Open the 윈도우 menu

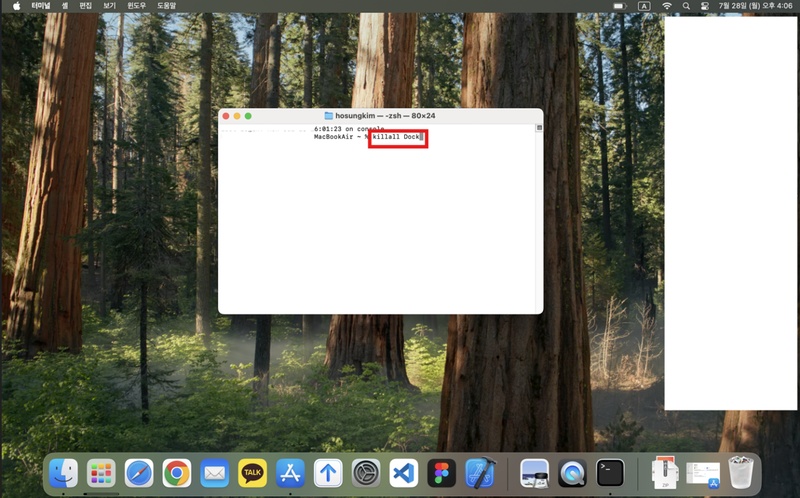click(x=136, y=6)
